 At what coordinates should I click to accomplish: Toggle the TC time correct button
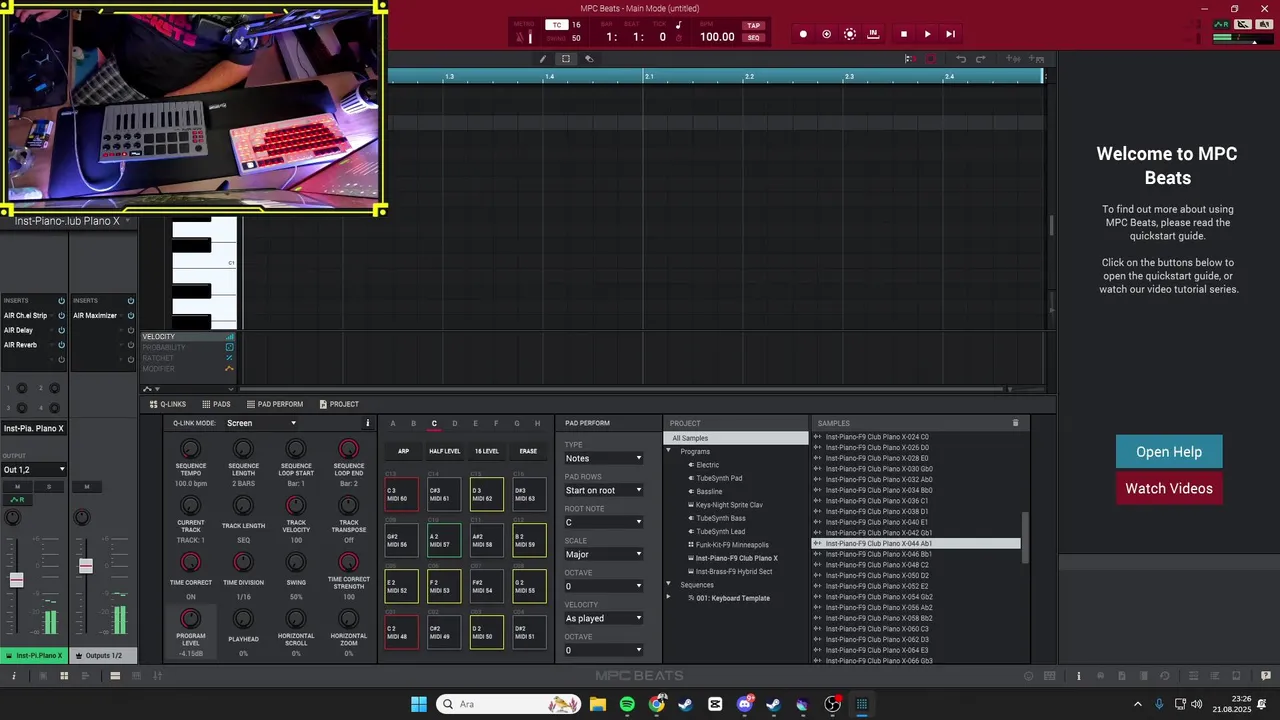557,25
